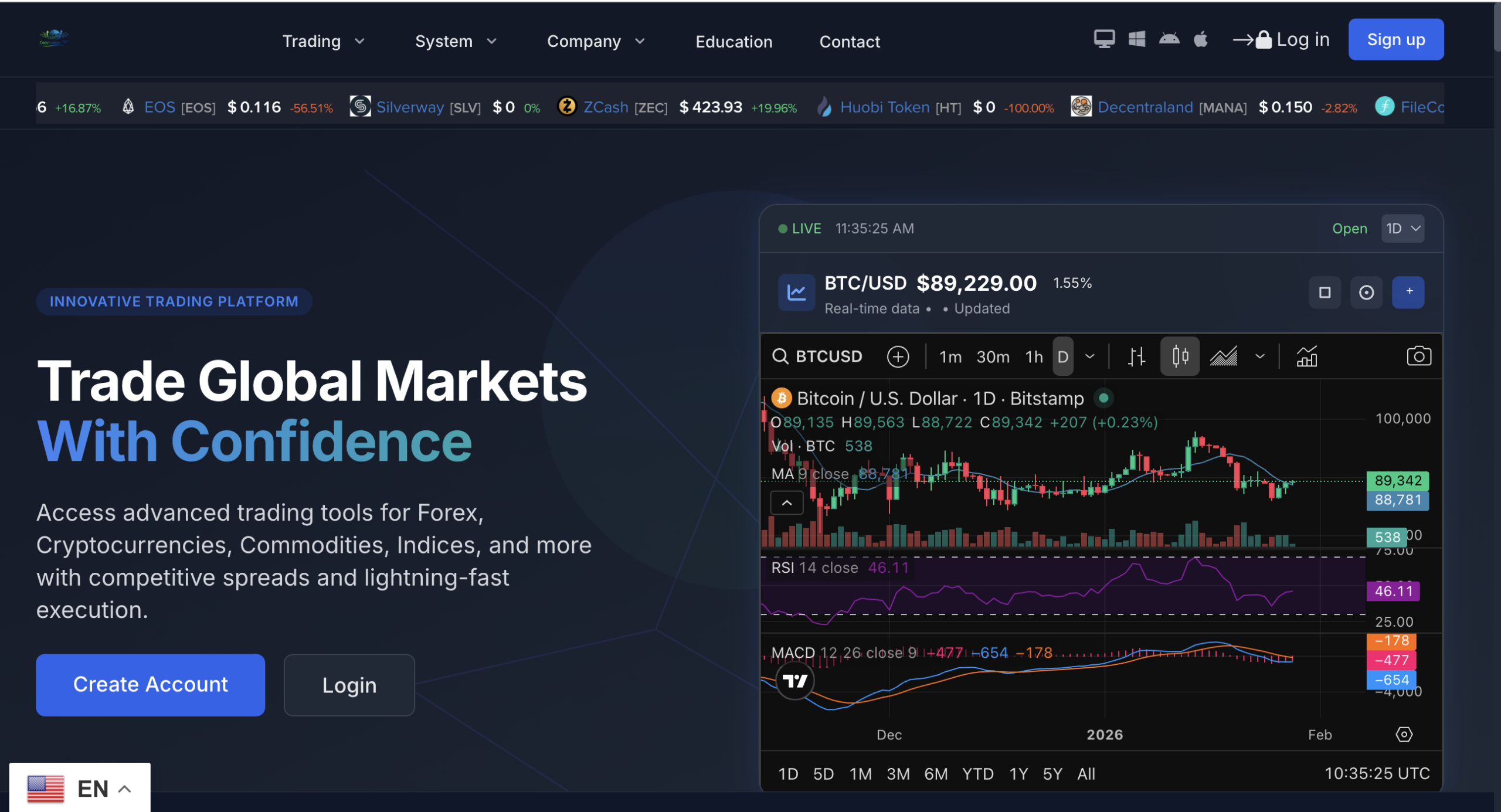Click the TradingView logo badge
The height and width of the screenshot is (812, 1501).
pos(794,681)
